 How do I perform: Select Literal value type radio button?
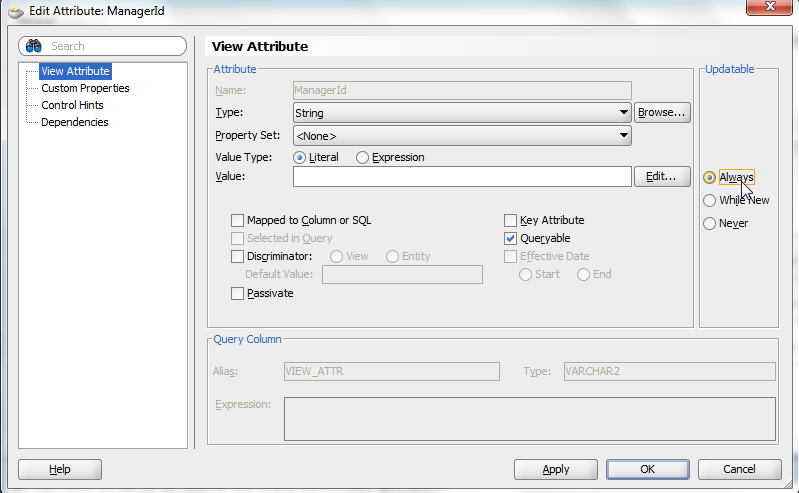pos(300,158)
